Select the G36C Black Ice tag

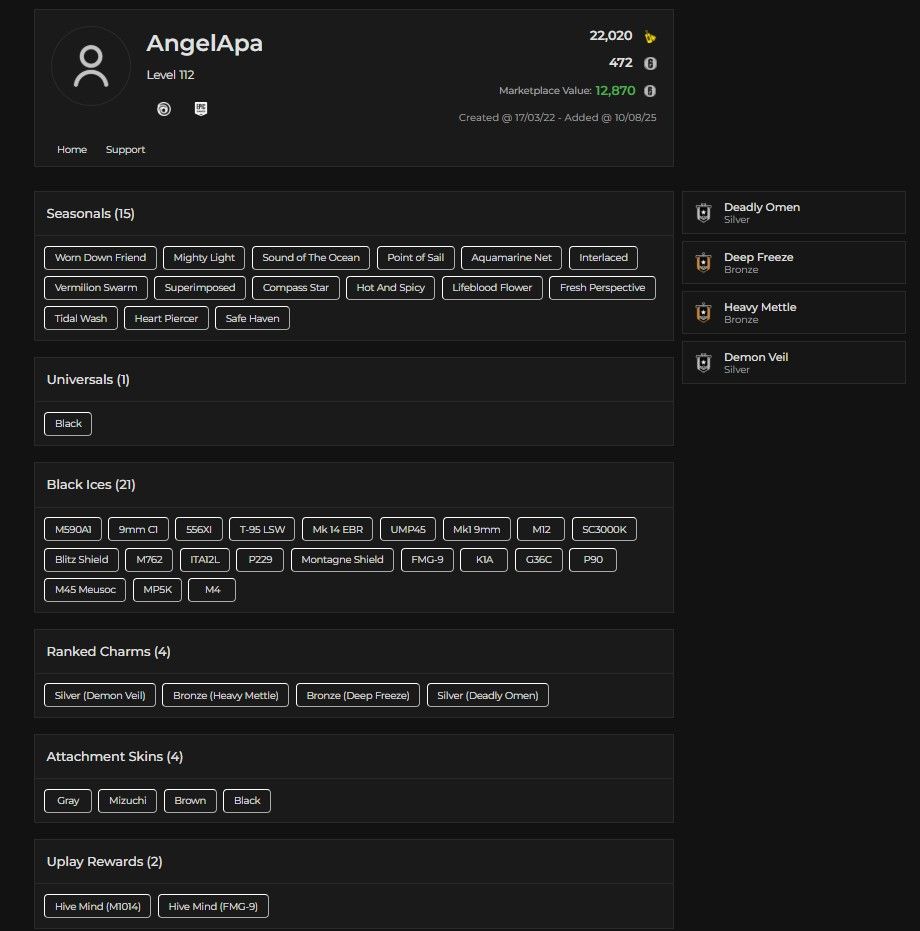539,560
